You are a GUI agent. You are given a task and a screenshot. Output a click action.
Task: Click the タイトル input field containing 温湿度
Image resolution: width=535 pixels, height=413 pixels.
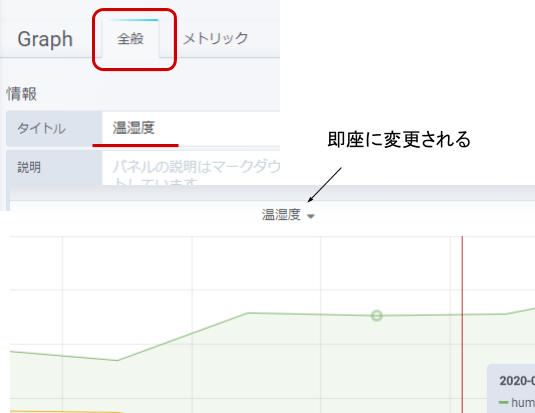point(191,128)
